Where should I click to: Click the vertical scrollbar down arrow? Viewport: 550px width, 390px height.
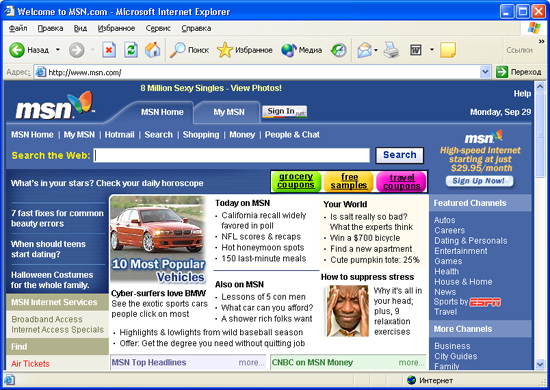[x=540, y=365]
